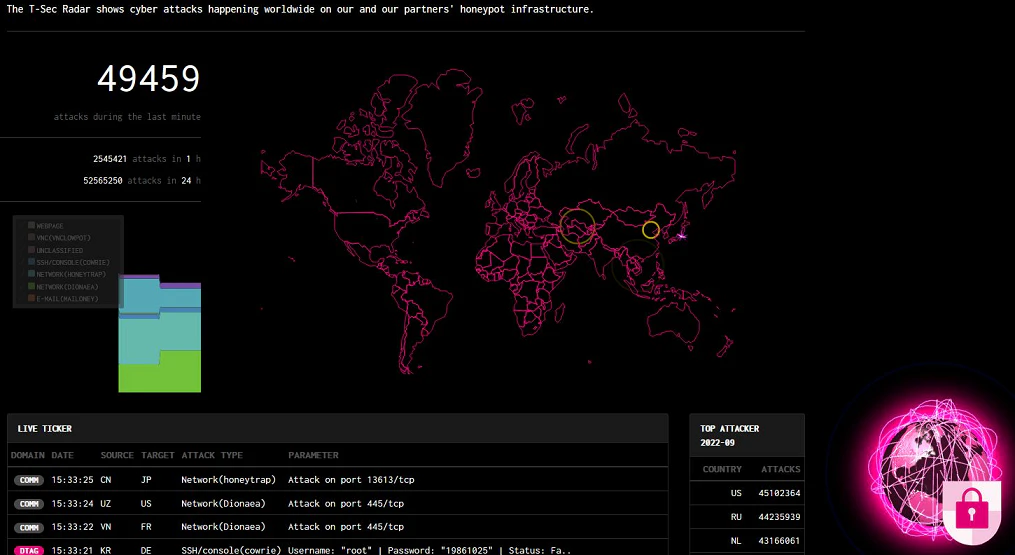
Task: Toggle the VNC(VNCLOWPOT) legend entry
Action: 59,238
